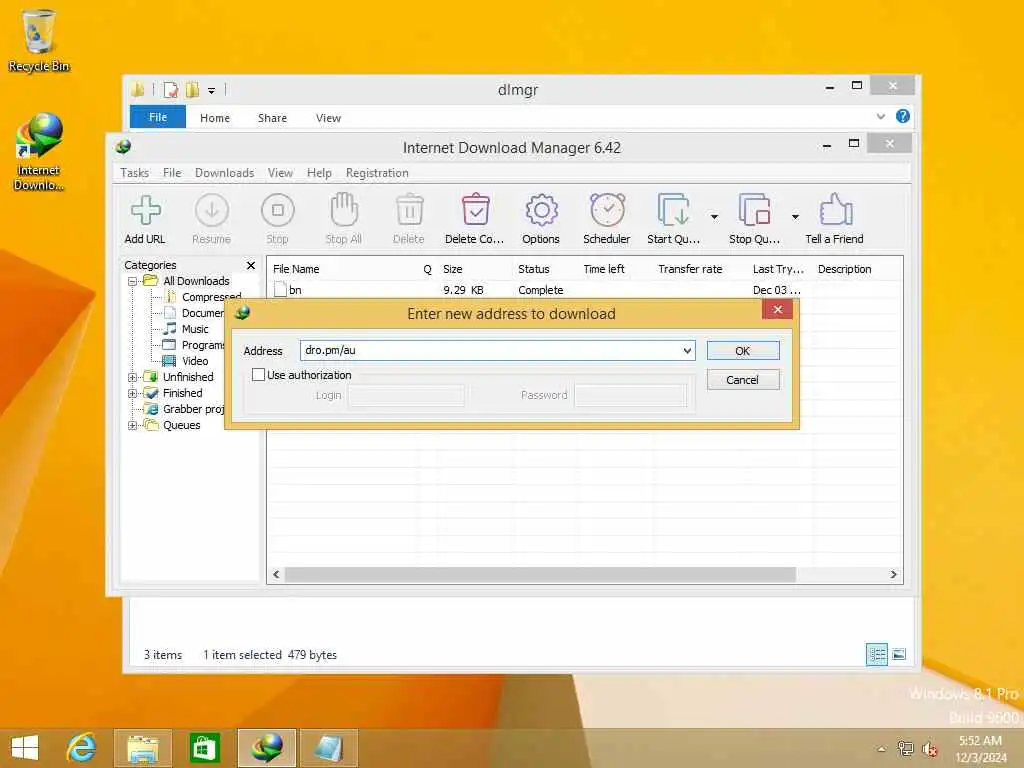Open the Stop Queue dropdown arrow
This screenshot has width=1024, height=768.
[x=795, y=217]
